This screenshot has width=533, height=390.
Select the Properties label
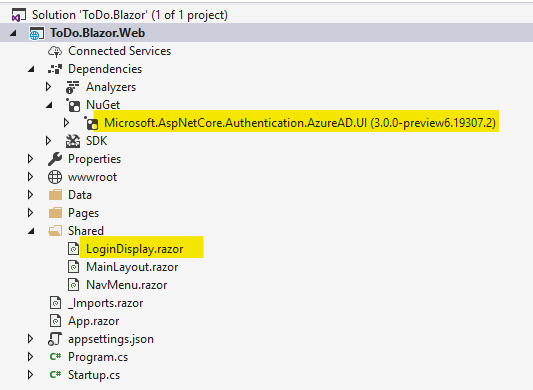[94, 159]
